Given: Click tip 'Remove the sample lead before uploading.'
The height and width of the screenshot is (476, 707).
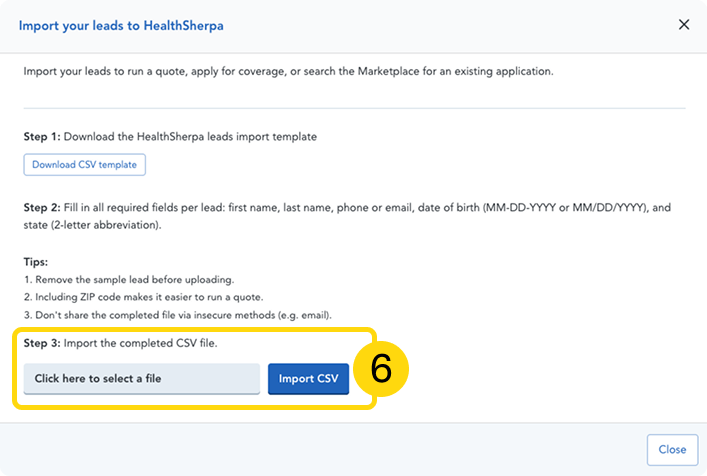Looking at the screenshot, I should click(x=129, y=280).
